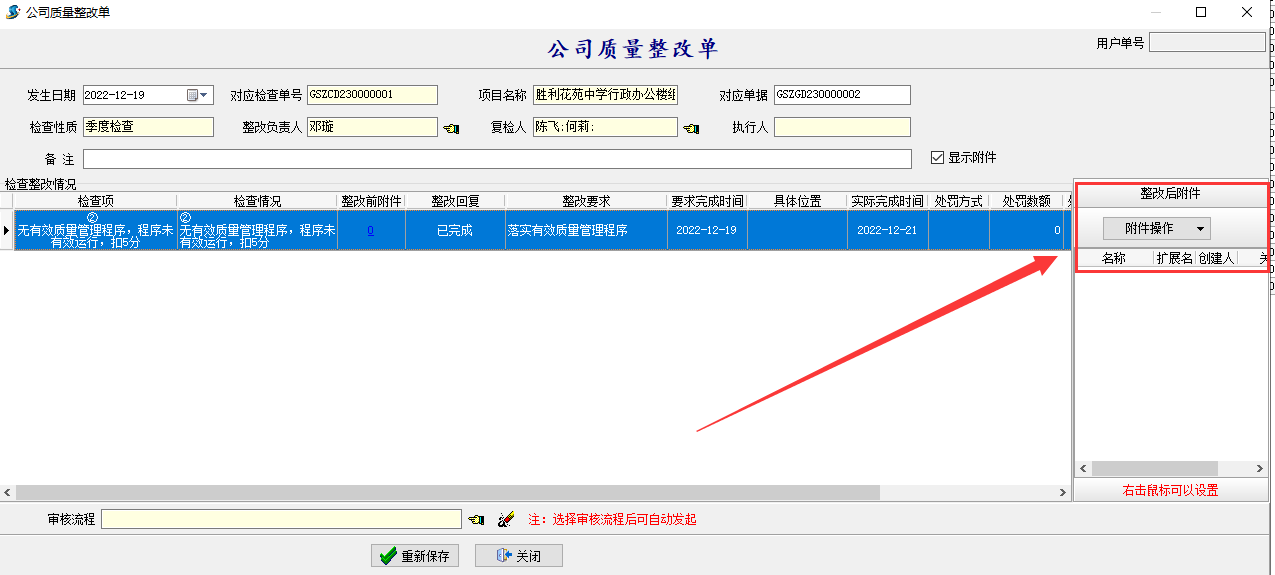Click into the 备注 text field
Screen dimensions: 1275x575
click(x=497, y=159)
